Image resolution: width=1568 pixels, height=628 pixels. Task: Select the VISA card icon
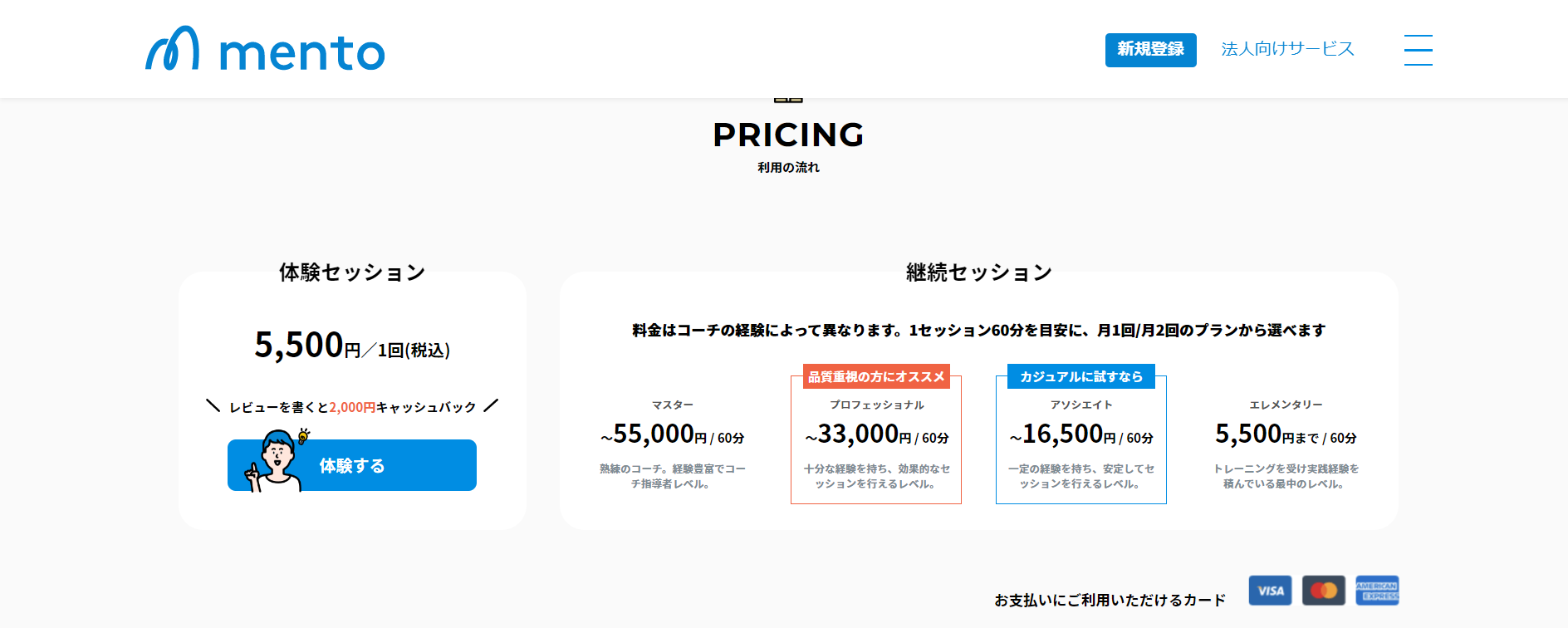pyautogui.click(x=1270, y=591)
